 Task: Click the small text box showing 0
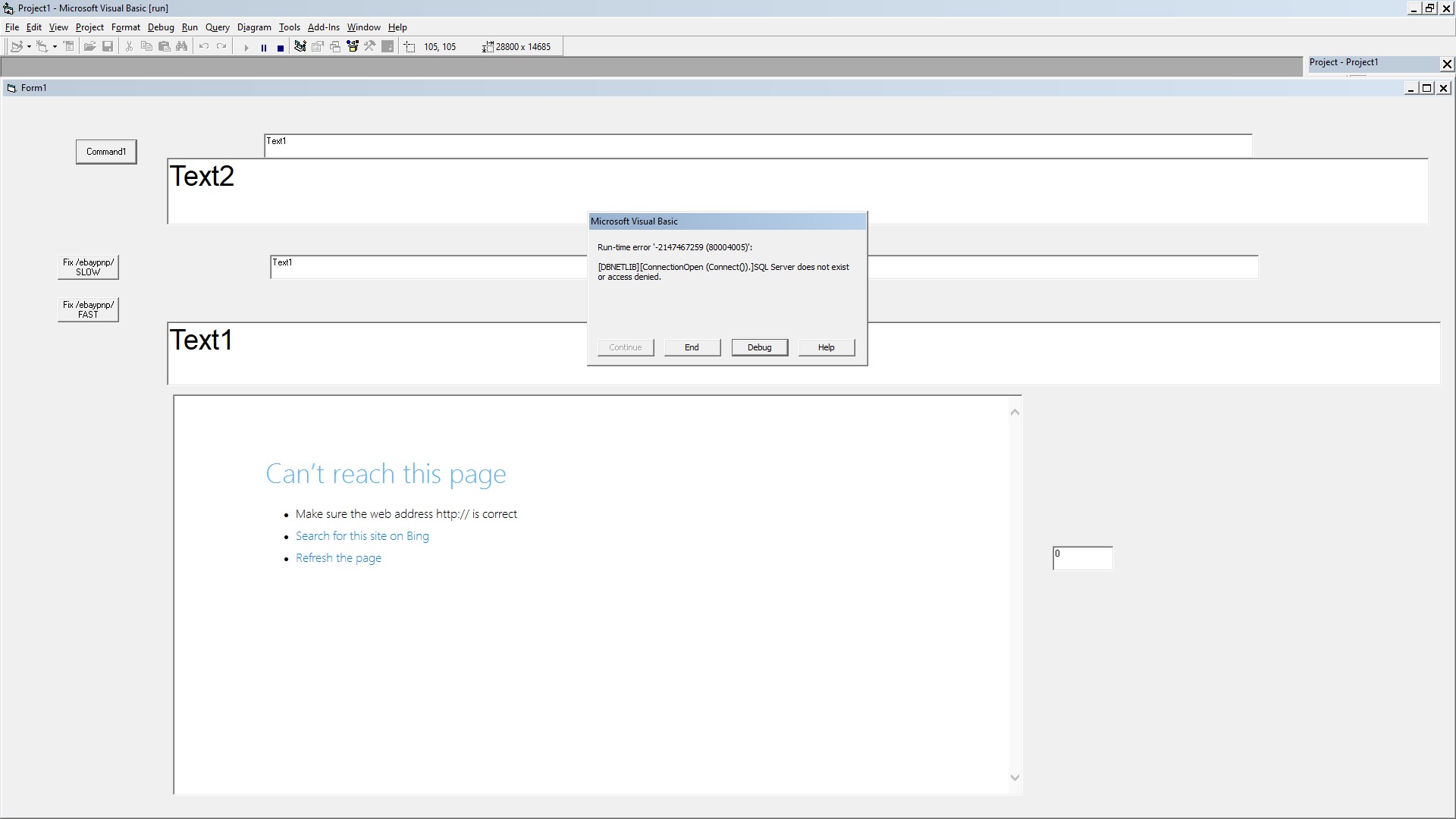pos(1083,558)
